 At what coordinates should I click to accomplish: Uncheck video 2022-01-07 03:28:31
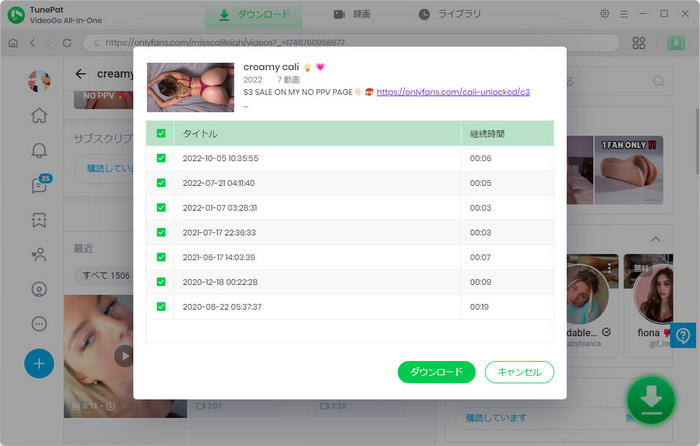[161, 208]
